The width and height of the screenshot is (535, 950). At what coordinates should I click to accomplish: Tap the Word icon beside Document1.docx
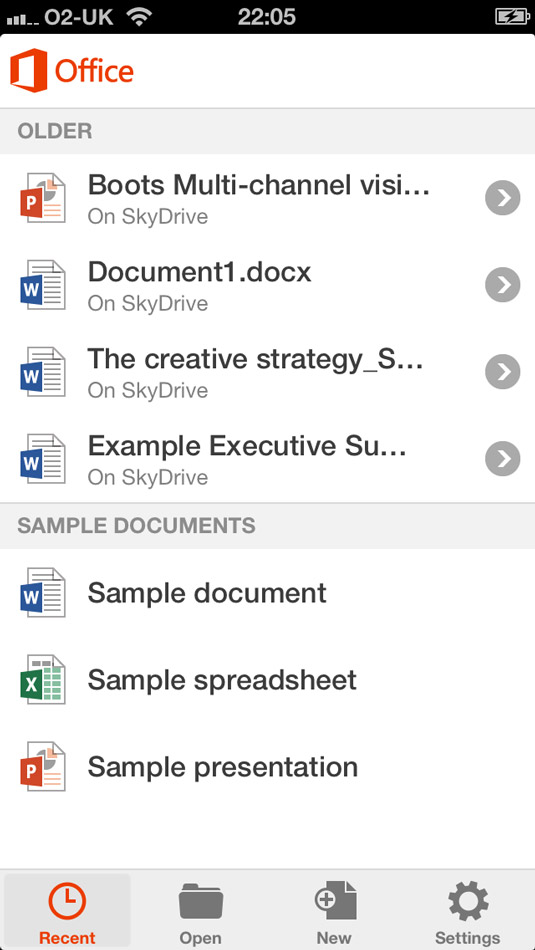click(42, 285)
